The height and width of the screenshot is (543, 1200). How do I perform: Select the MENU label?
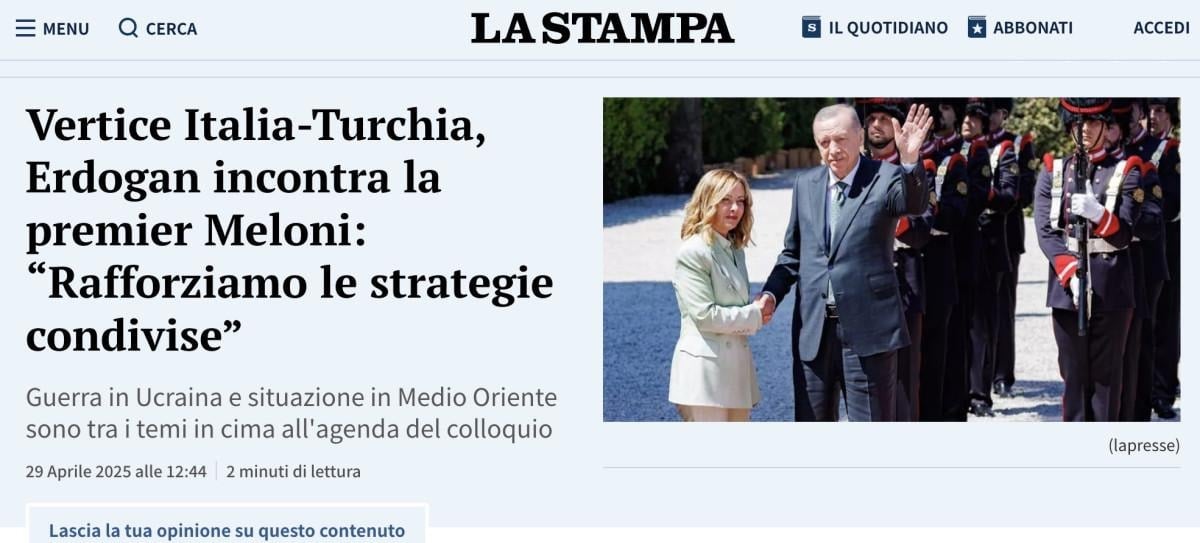point(66,29)
